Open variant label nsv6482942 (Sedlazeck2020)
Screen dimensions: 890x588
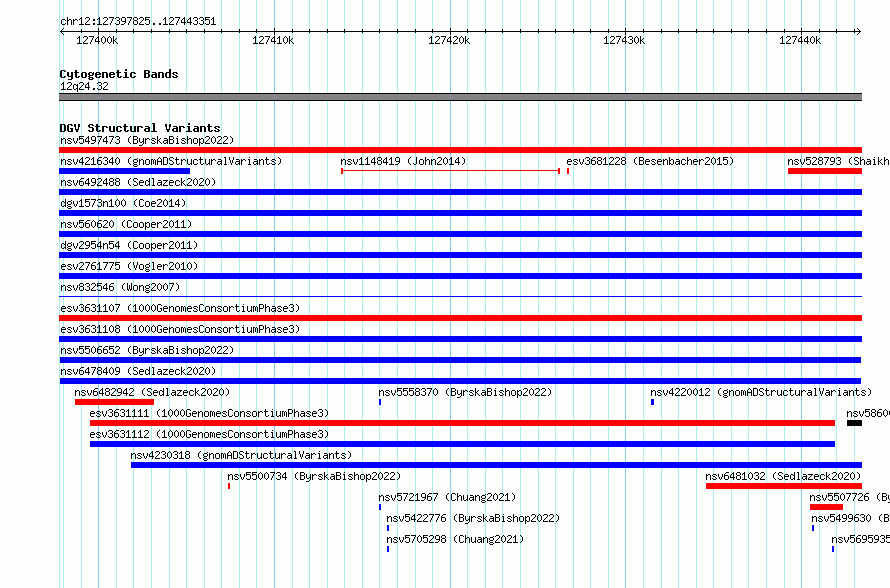coord(152,392)
